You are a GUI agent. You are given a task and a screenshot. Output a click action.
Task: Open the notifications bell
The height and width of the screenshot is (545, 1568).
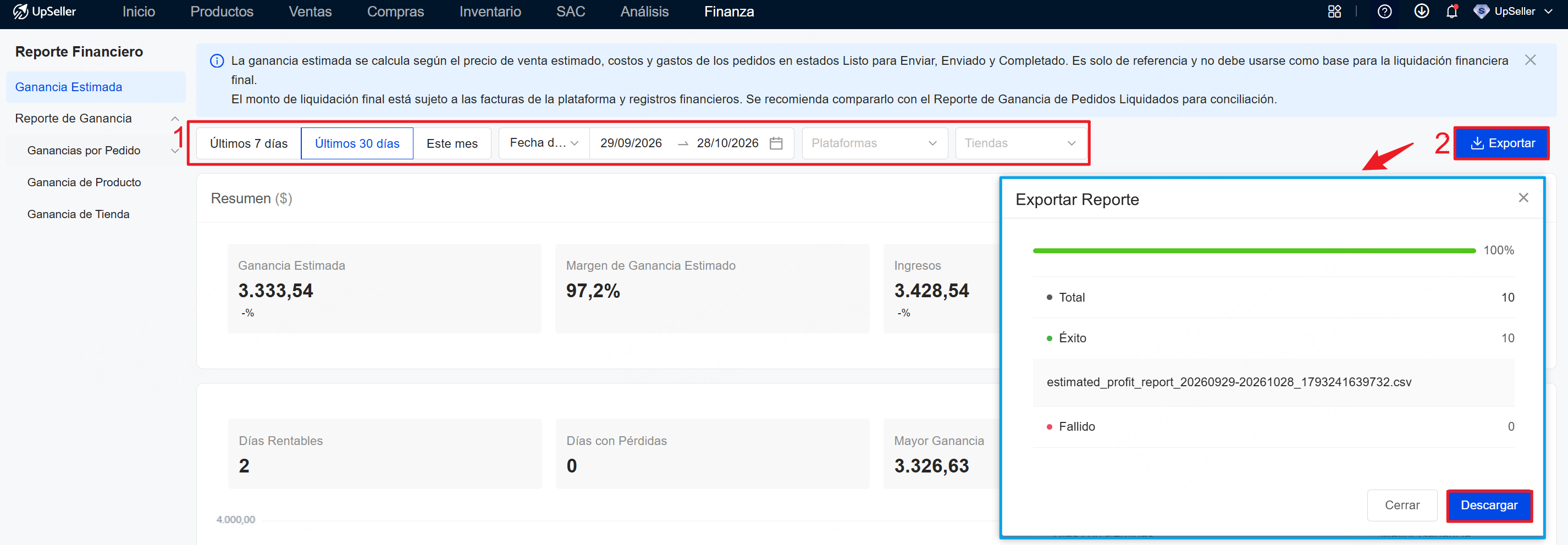pyautogui.click(x=1452, y=12)
